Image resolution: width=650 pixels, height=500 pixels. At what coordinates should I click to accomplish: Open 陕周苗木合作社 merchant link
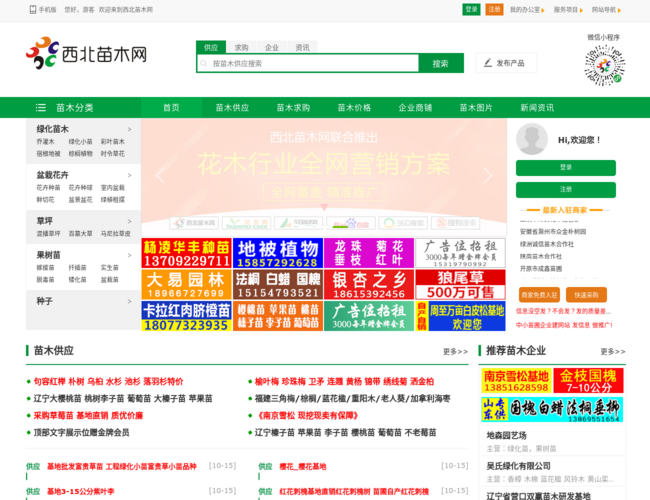click(541, 256)
